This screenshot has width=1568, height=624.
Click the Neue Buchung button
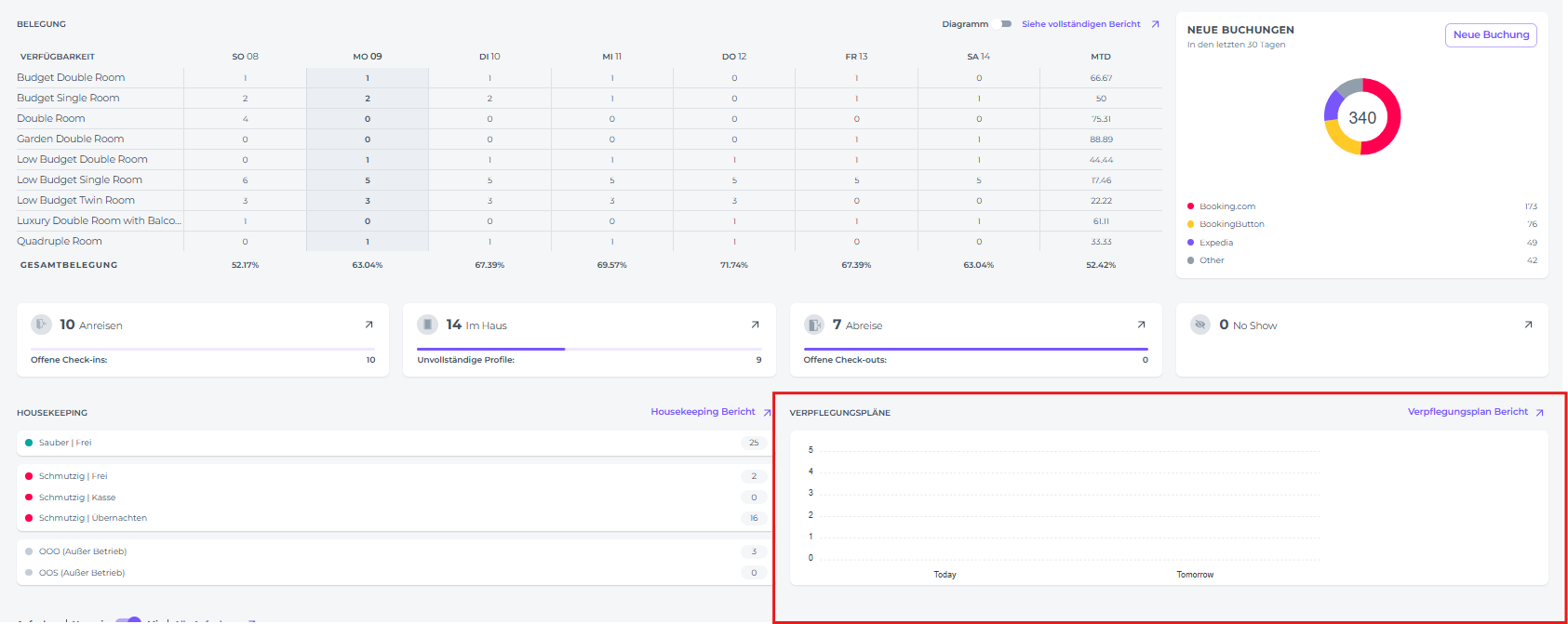(1491, 35)
